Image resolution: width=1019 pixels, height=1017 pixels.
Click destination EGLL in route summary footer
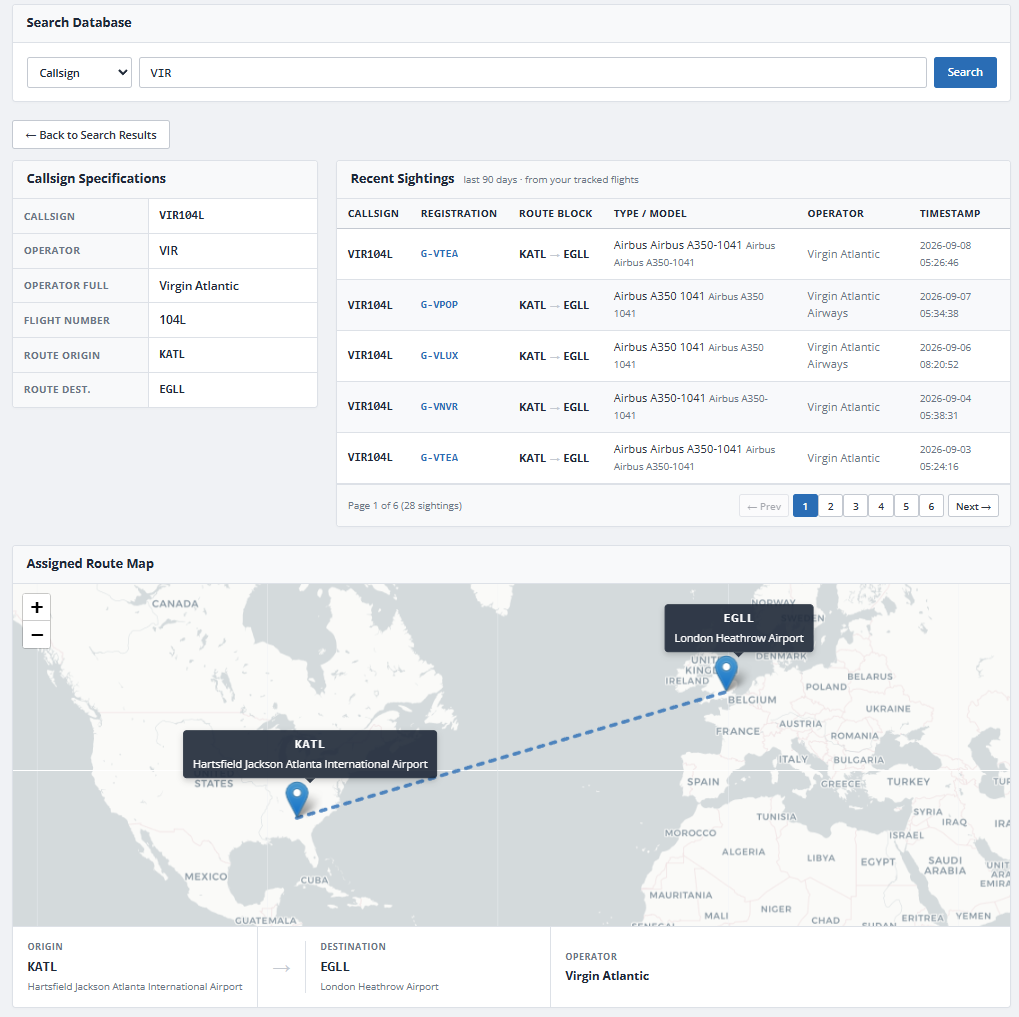pos(335,966)
